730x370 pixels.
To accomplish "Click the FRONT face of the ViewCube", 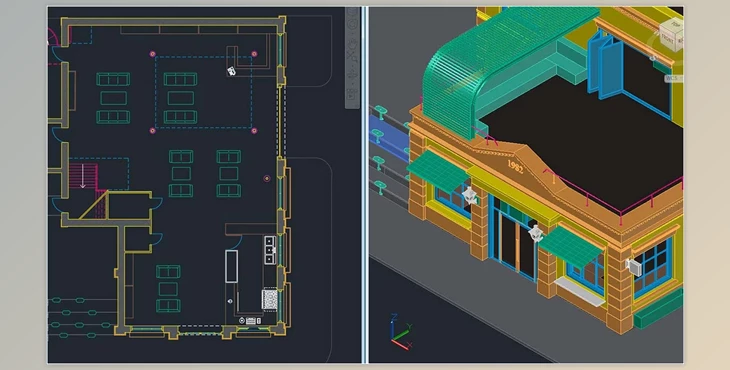I will (668, 40).
